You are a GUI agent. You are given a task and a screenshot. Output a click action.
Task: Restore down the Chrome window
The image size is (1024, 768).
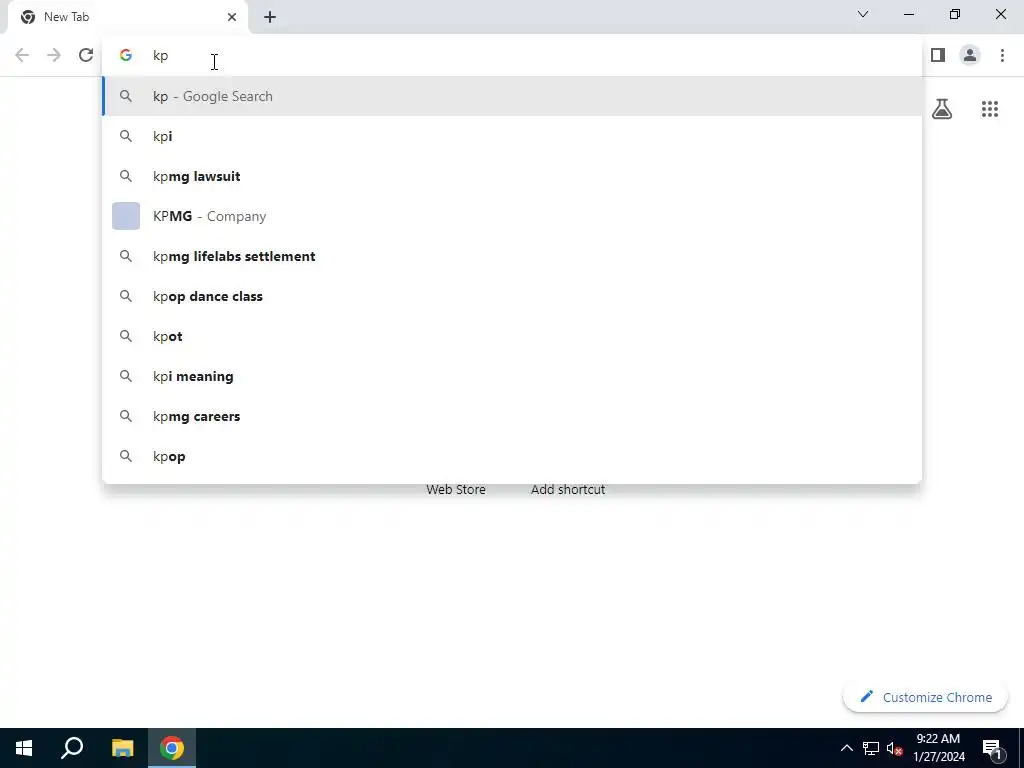[x=955, y=14]
